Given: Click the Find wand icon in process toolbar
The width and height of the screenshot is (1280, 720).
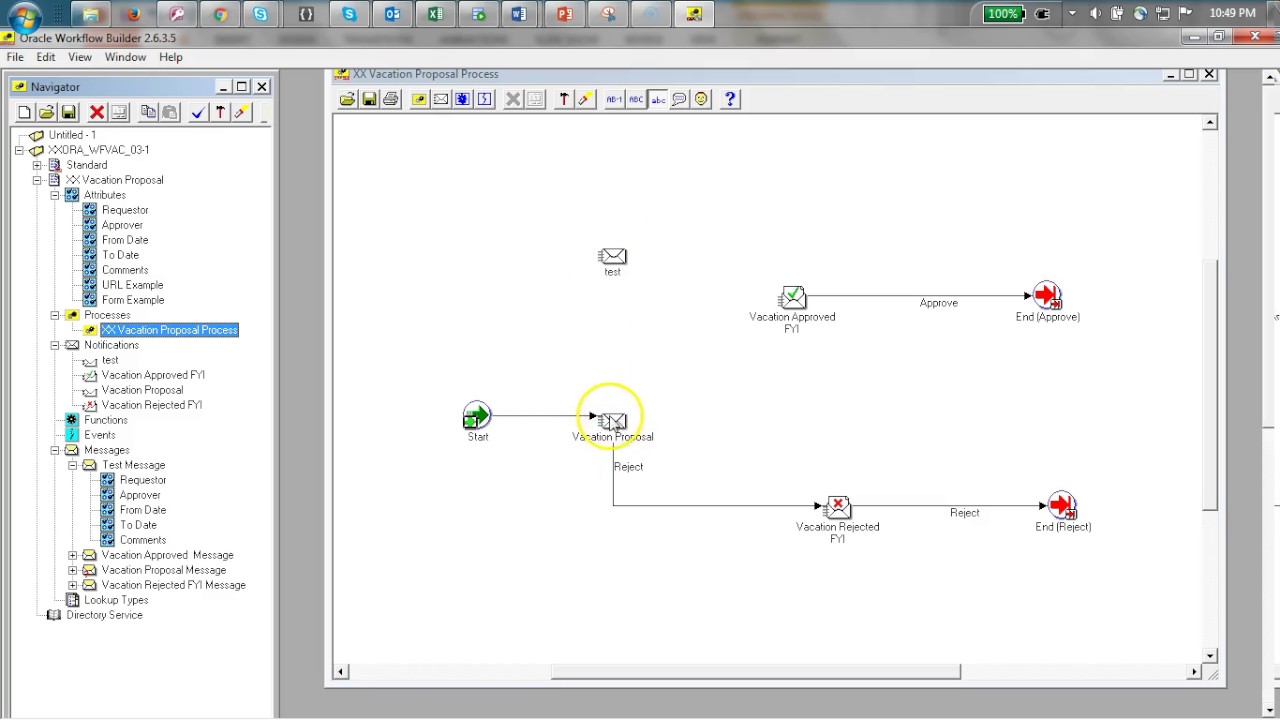Looking at the screenshot, I should 586,99.
